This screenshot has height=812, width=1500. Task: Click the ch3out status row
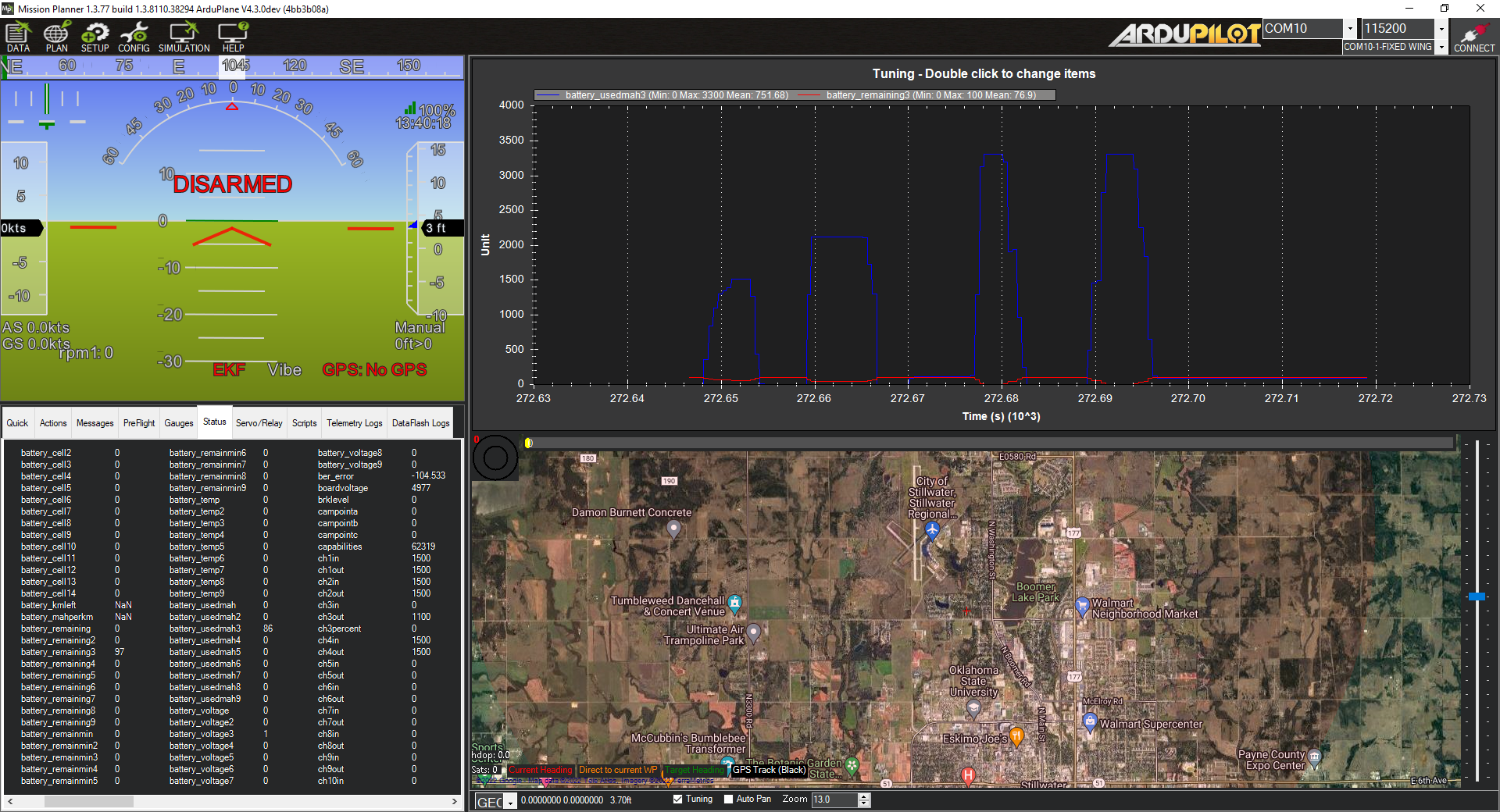[374, 617]
